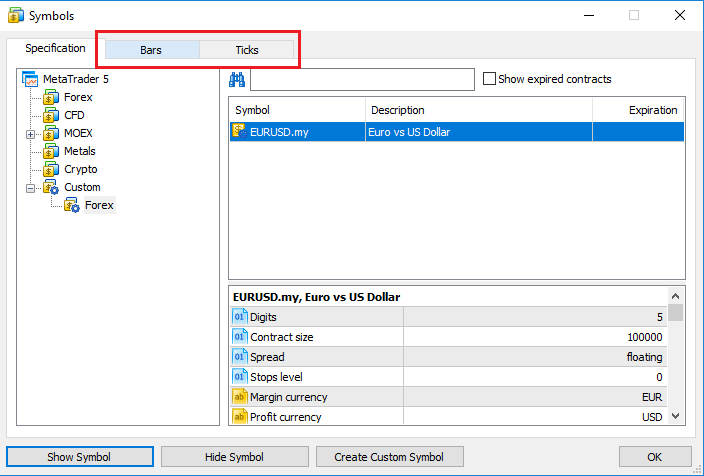Click the Forex group folder icon under MetaTrader 5
This screenshot has height=476, width=704.
click(51, 97)
